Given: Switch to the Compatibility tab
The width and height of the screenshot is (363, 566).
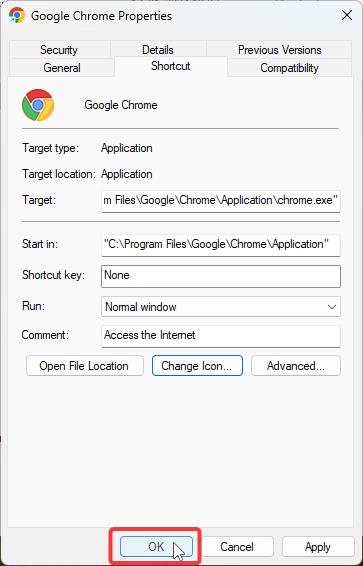Looking at the screenshot, I should [289, 68].
